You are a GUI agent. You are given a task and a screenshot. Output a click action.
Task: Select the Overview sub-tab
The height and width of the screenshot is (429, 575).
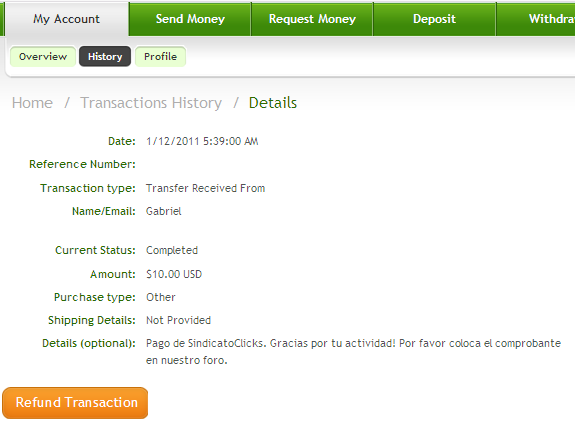(x=43, y=56)
